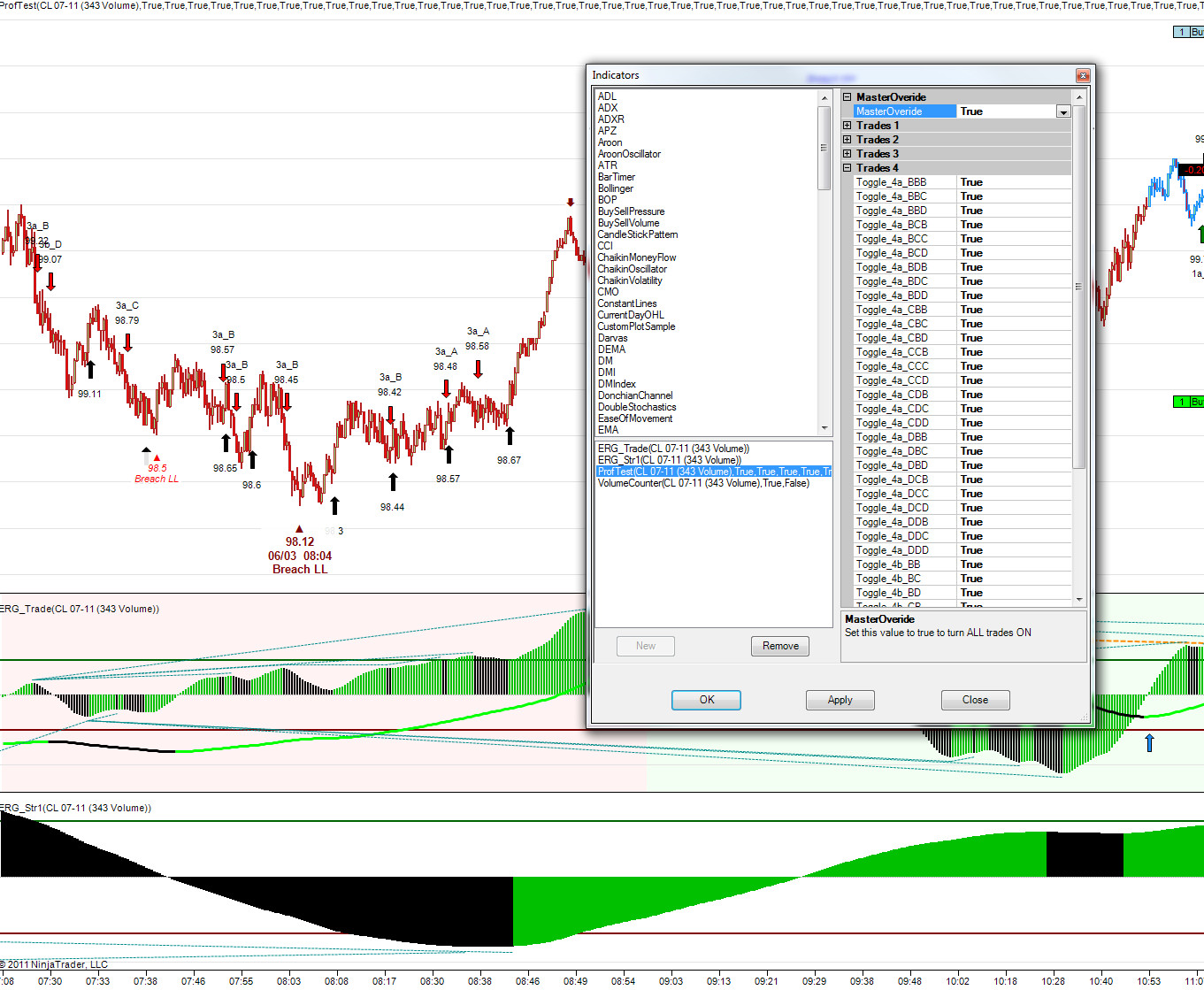
Task: Select ERG_Trade in the applied indicators list
Action: tap(673, 449)
